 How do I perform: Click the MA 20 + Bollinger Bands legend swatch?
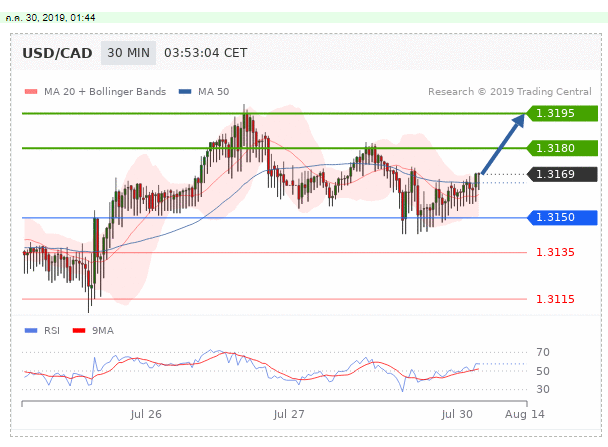coord(31,92)
